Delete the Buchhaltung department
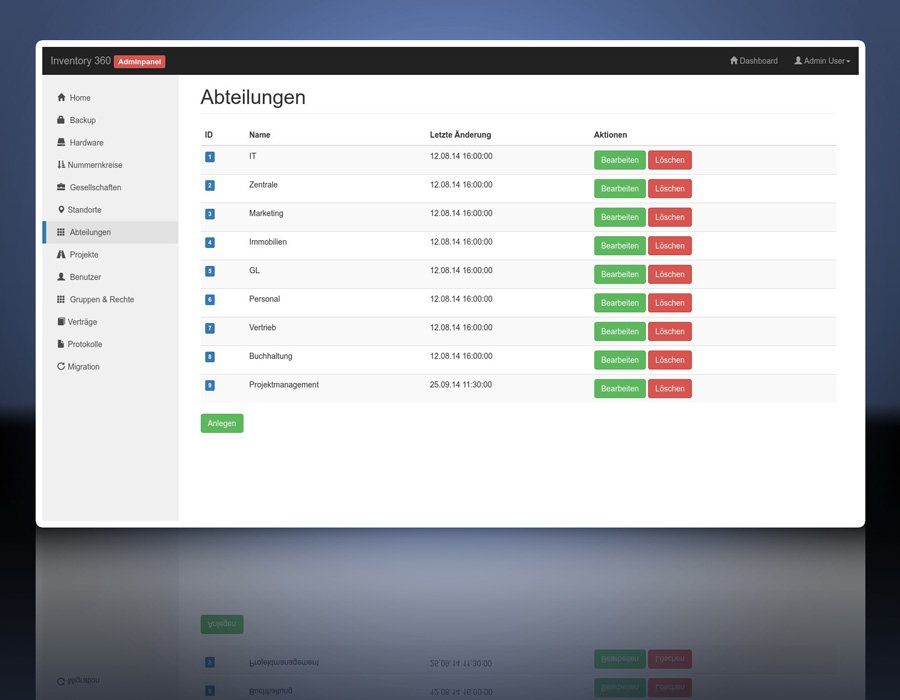Screen dimensions: 900x700 pyautogui.click(x=670, y=360)
